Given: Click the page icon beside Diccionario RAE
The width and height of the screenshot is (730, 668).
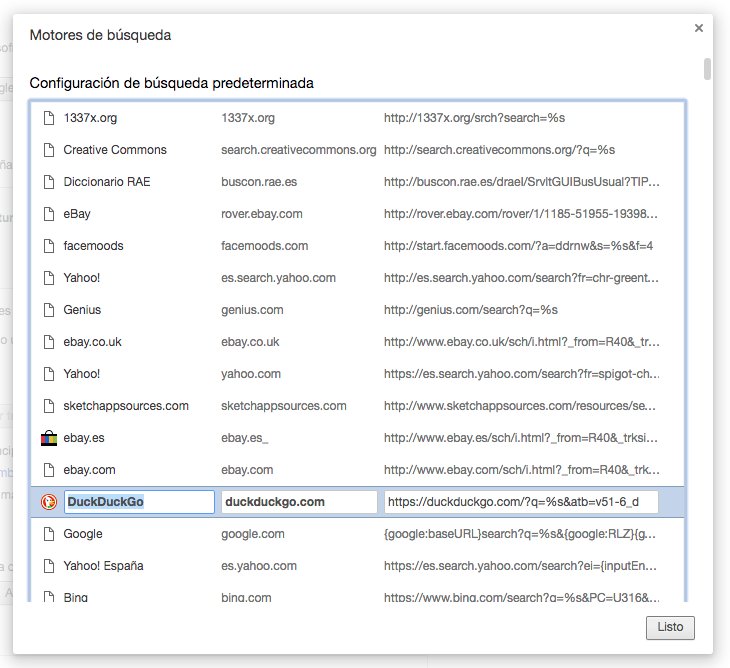Looking at the screenshot, I should (49, 182).
